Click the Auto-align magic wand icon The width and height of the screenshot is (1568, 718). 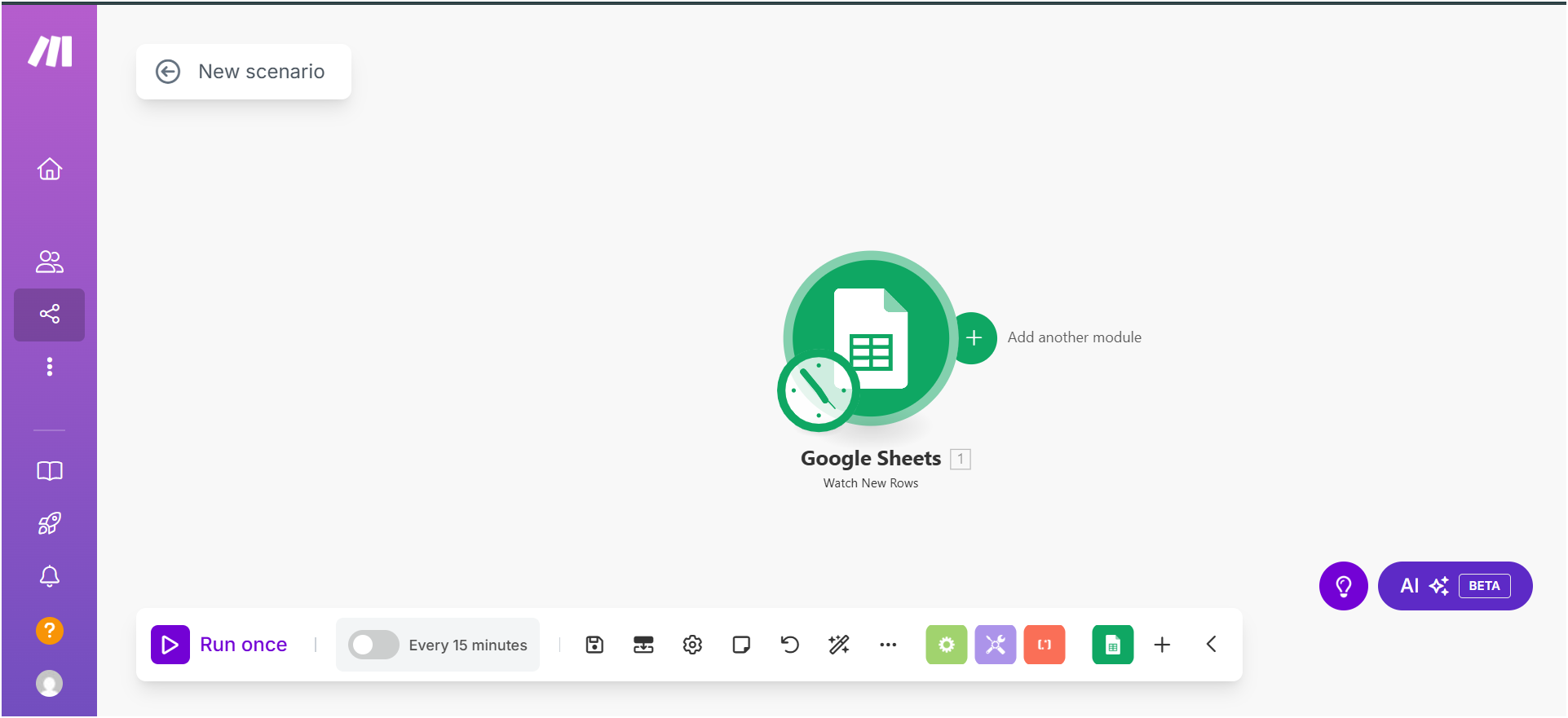coord(839,645)
